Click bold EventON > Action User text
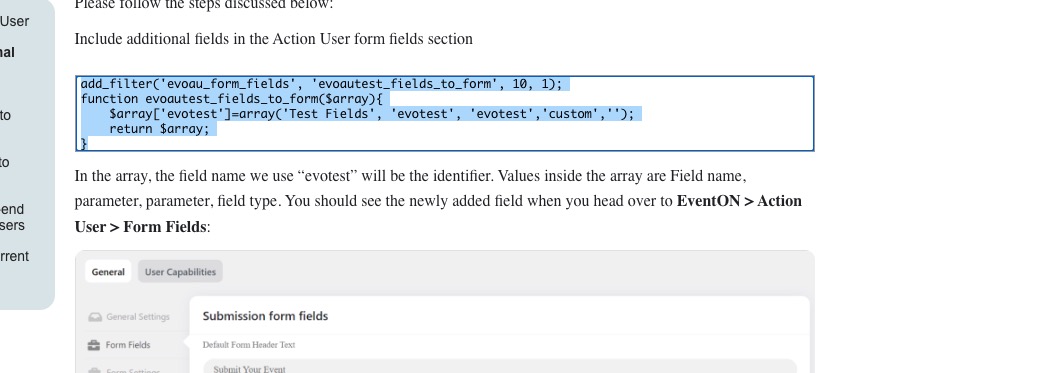Image resolution: width=1055 pixels, height=373 pixels. pos(739,201)
